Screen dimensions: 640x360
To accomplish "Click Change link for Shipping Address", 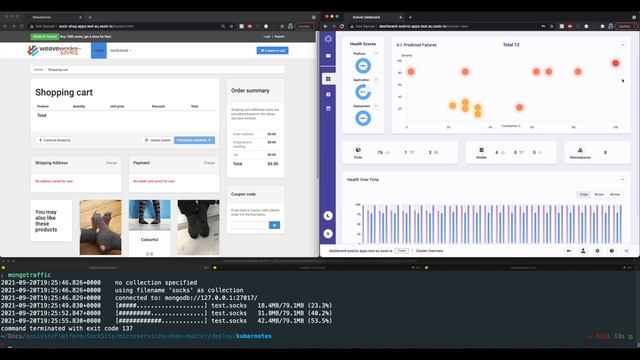I will (x=111, y=163).
